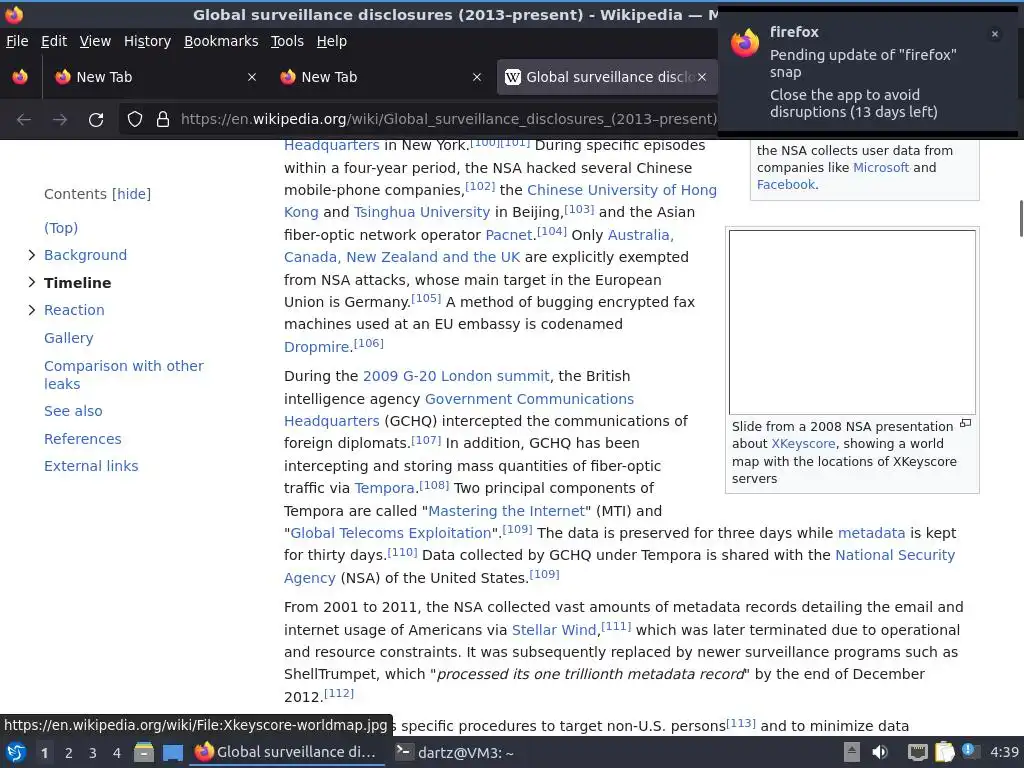Open the Microsoft link in sidebar caption
Screen dimensions: 1024x768
[881, 168]
